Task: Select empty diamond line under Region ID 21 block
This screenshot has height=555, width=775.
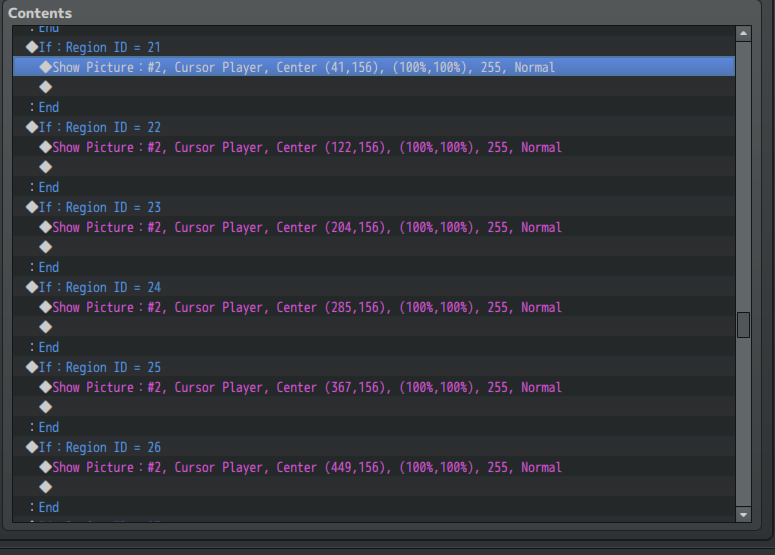Action: point(46,87)
